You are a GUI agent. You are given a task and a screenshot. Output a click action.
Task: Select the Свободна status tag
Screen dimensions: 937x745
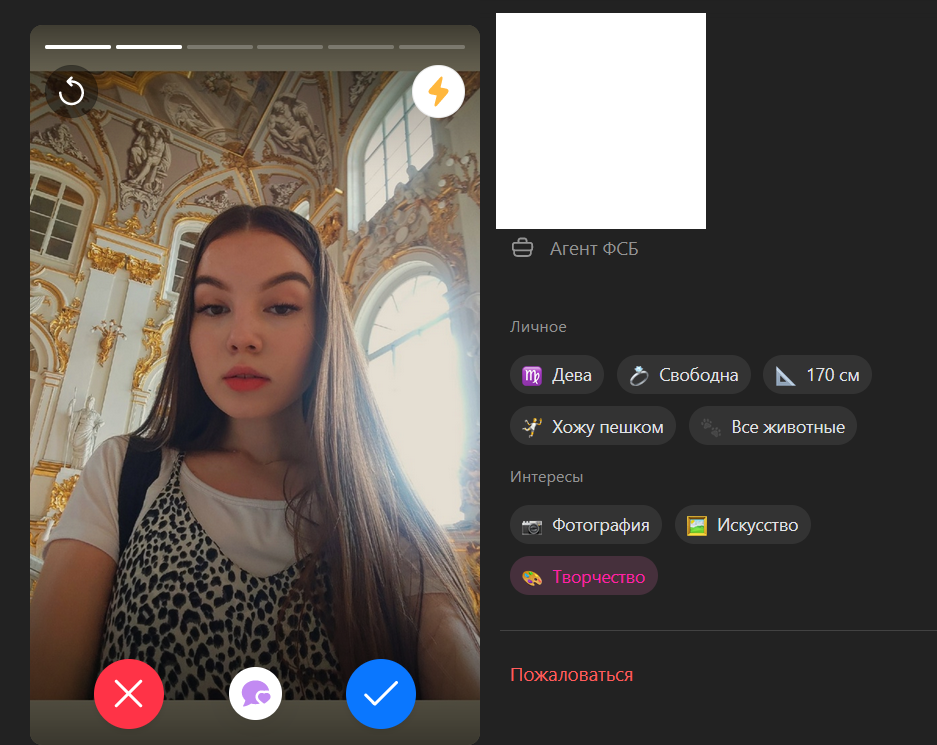[x=684, y=375]
